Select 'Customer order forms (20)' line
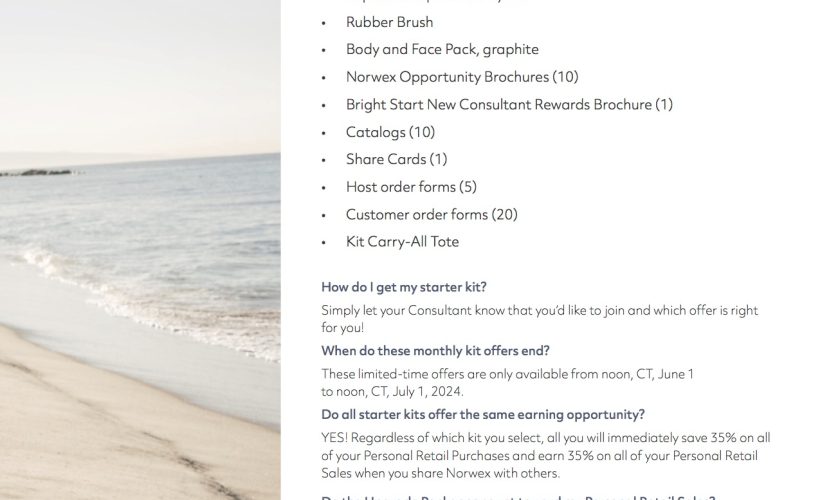 pyautogui.click(x=431, y=214)
